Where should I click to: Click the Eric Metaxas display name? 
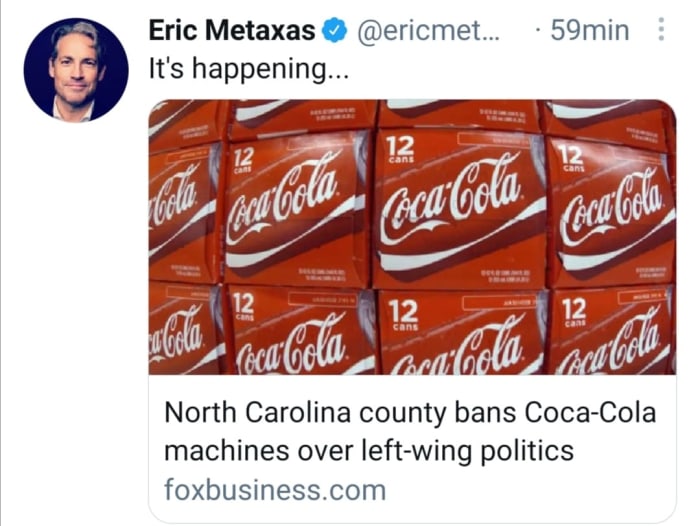tap(230, 31)
